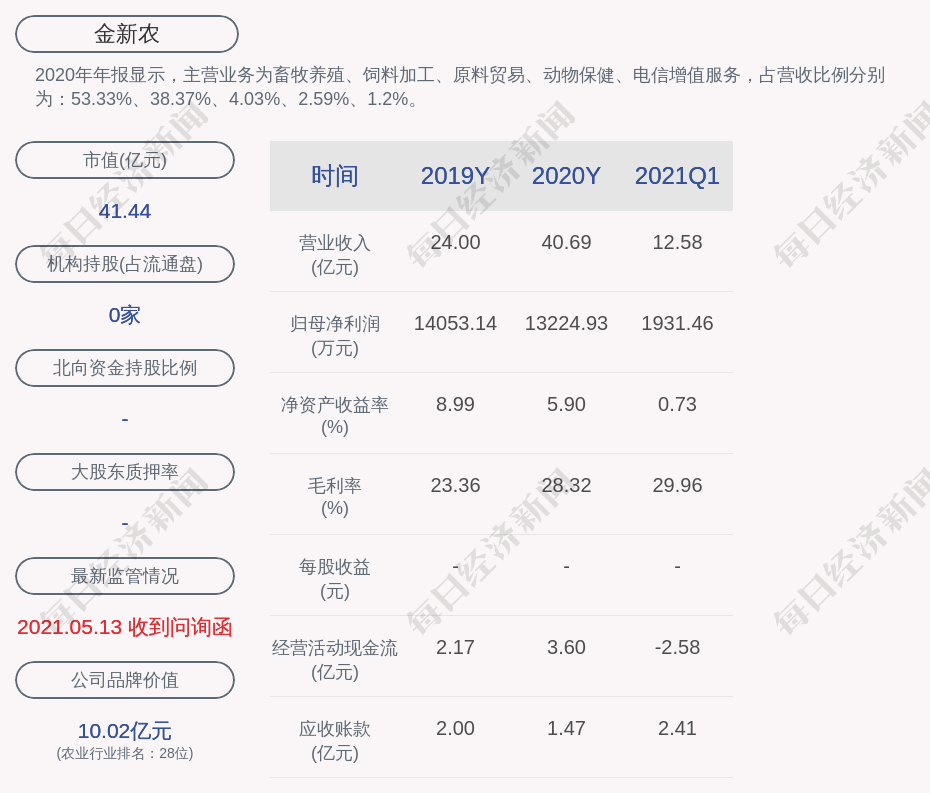Click the 14053.14 net profit cell
The image size is (930, 793).
pyautogui.click(x=455, y=323)
